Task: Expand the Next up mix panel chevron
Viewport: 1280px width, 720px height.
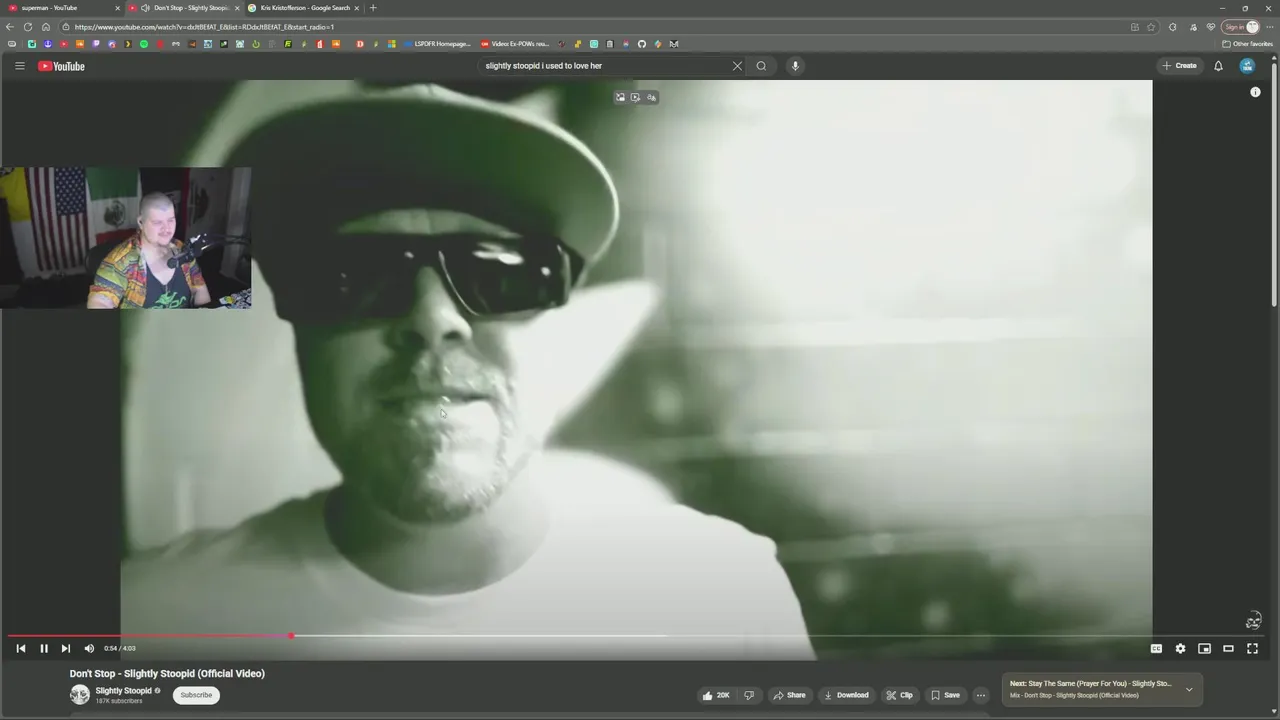Action: pos(1189,689)
